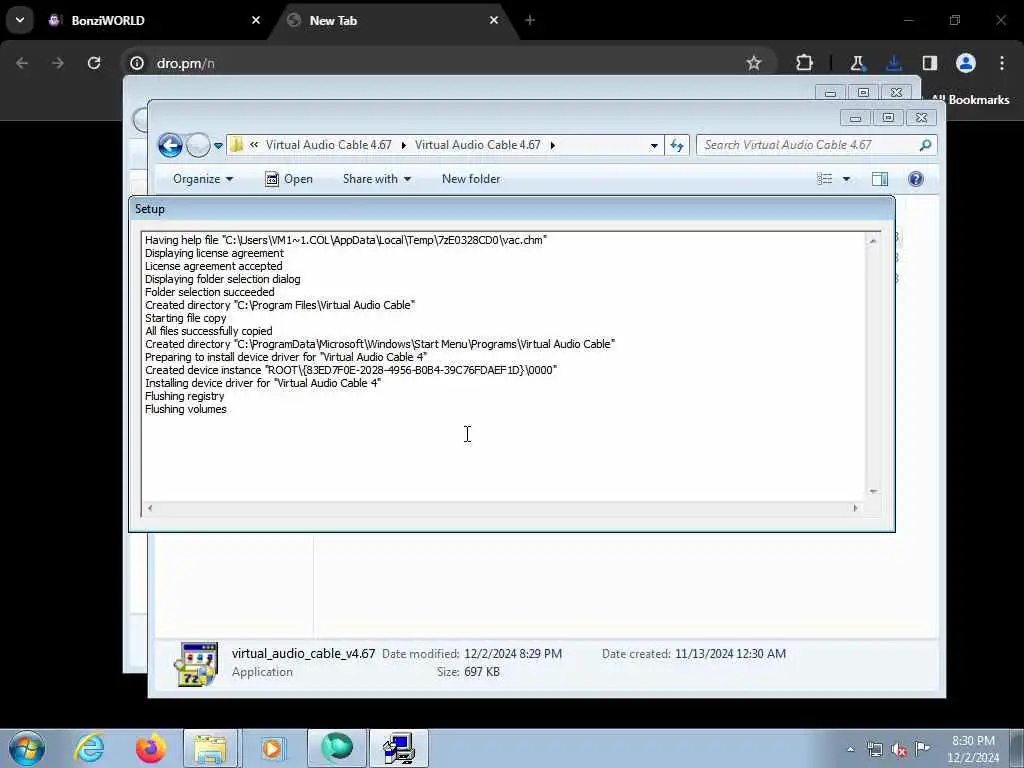Open address bar previous locations dropdown
Viewport: 1024px width, 768px height.
tap(654, 146)
